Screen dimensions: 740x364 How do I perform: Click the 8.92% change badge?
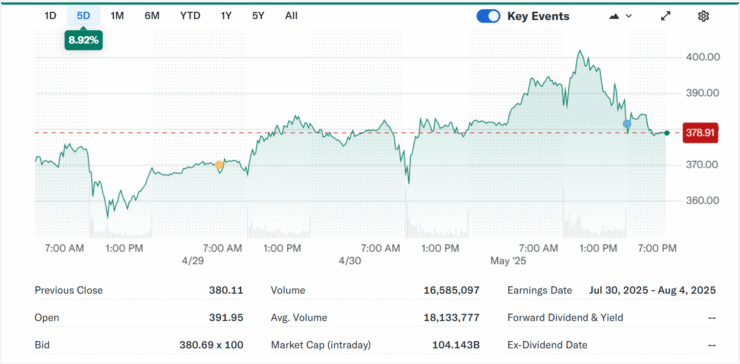pyautogui.click(x=84, y=40)
